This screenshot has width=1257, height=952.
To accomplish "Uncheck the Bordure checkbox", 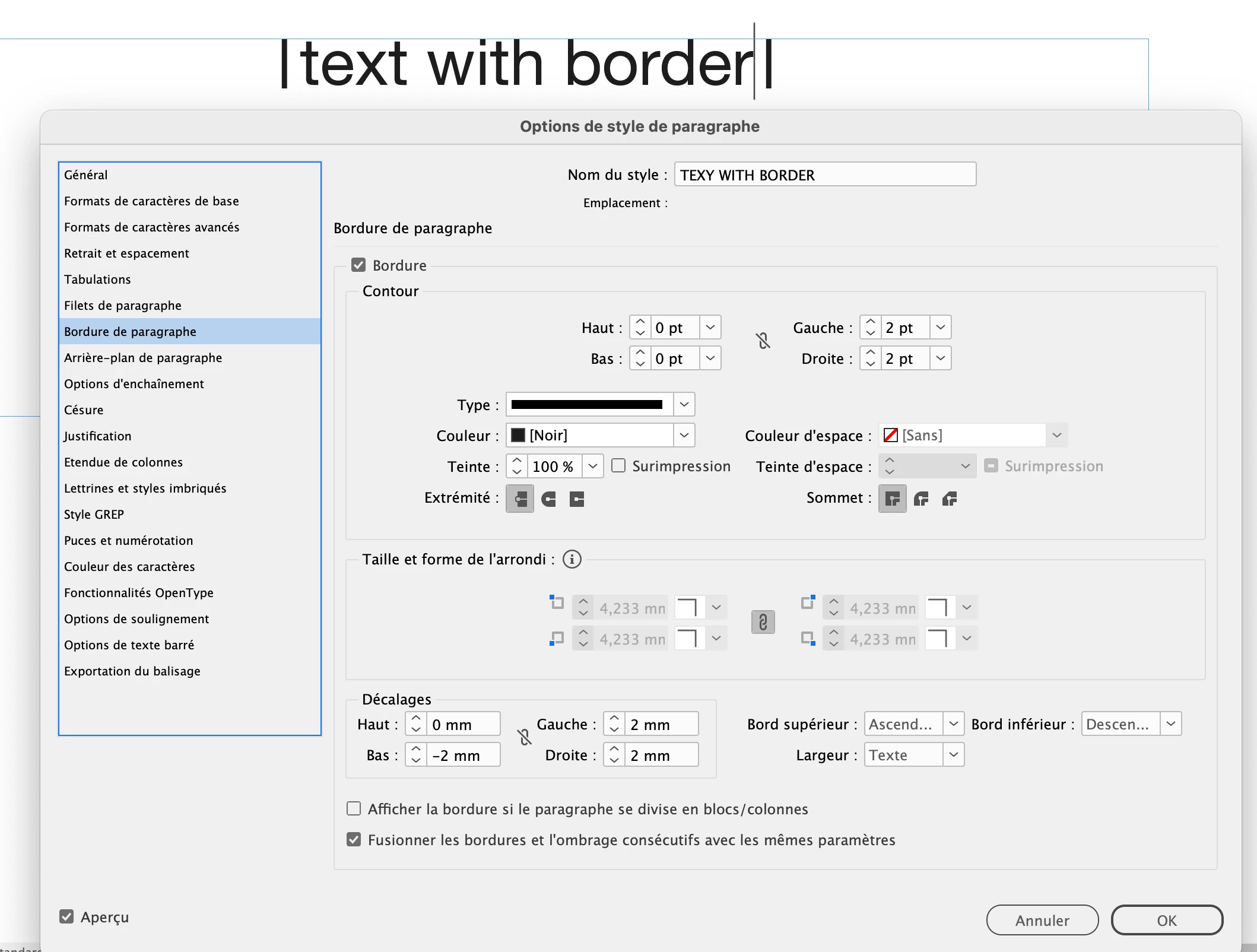I will tap(358, 265).
